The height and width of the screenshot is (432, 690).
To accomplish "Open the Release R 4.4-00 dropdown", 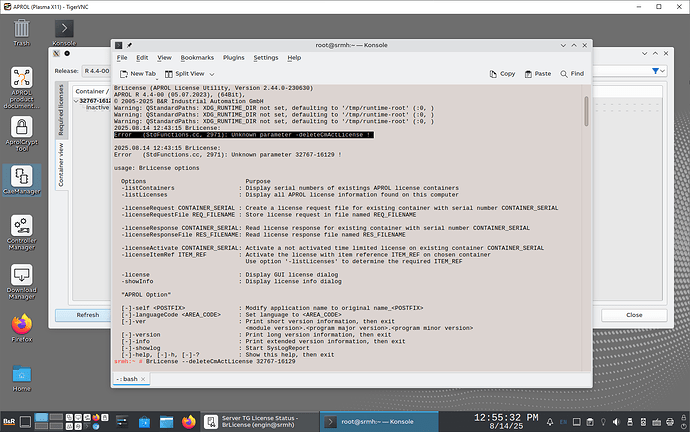I will click(x=96, y=71).
